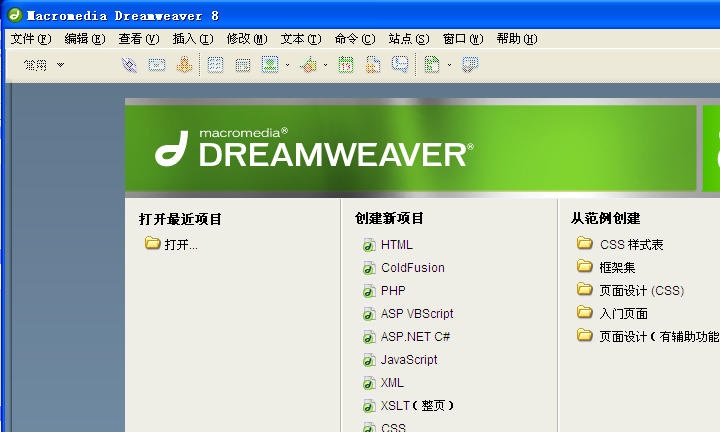
Task: Click the folder icon beside 入门页面
Action: pos(585,312)
